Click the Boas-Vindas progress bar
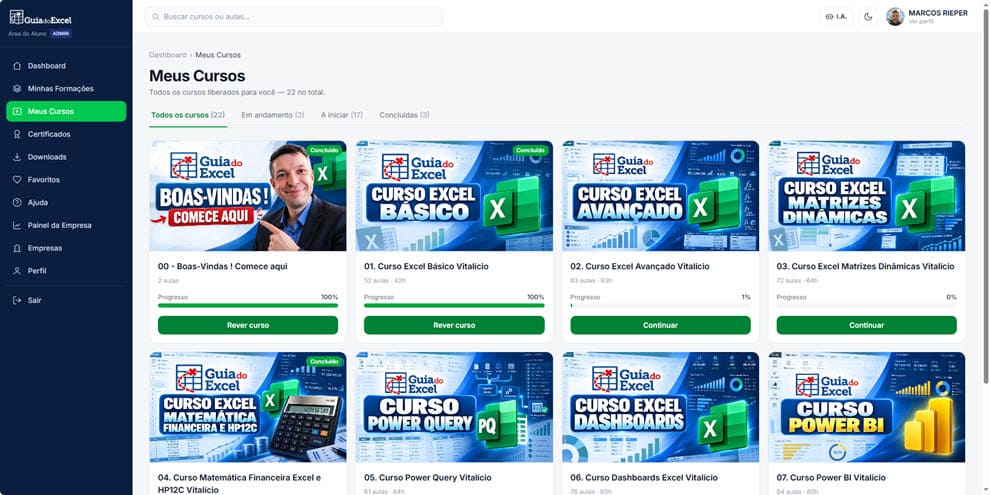The height and width of the screenshot is (495, 990). (248, 306)
